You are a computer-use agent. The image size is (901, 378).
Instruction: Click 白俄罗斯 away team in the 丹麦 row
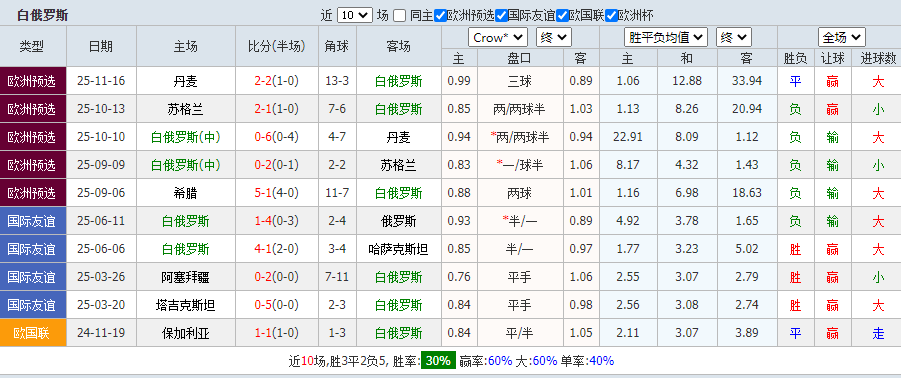(x=399, y=82)
